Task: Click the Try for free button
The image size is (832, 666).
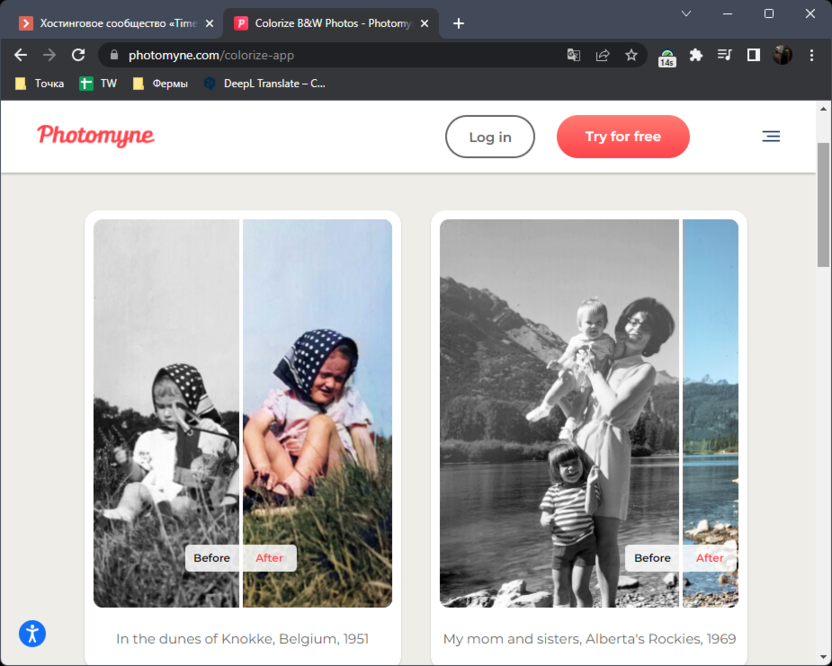Action: tap(623, 136)
